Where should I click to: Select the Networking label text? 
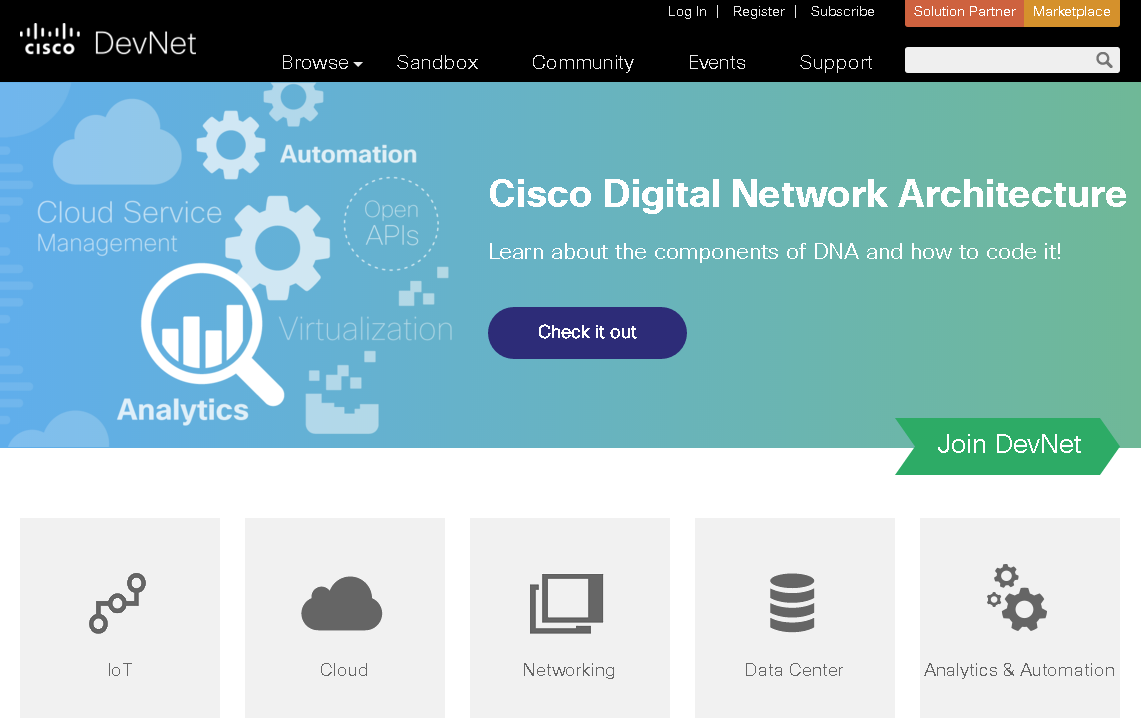(568, 670)
